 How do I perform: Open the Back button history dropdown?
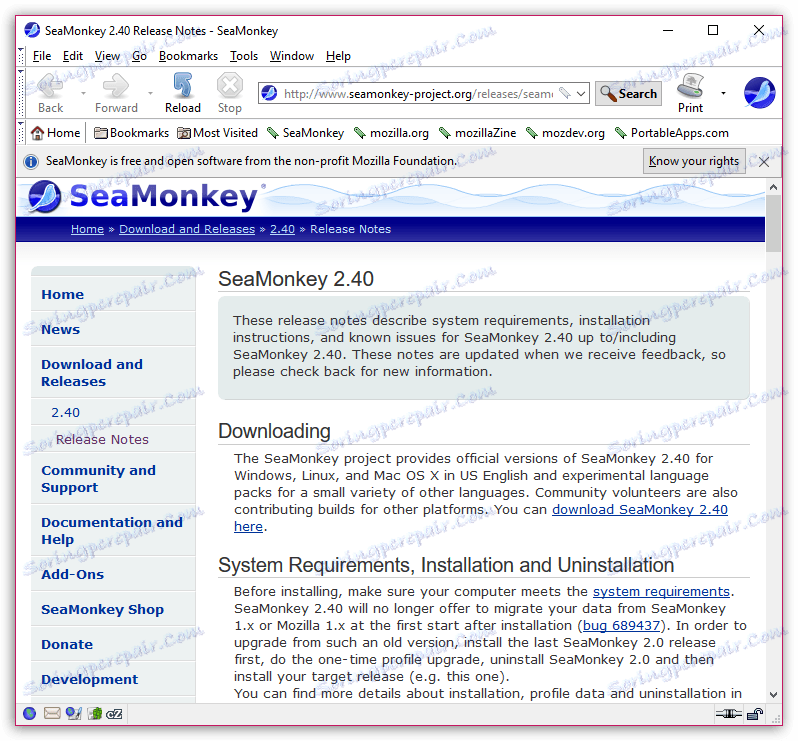point(83,94)
